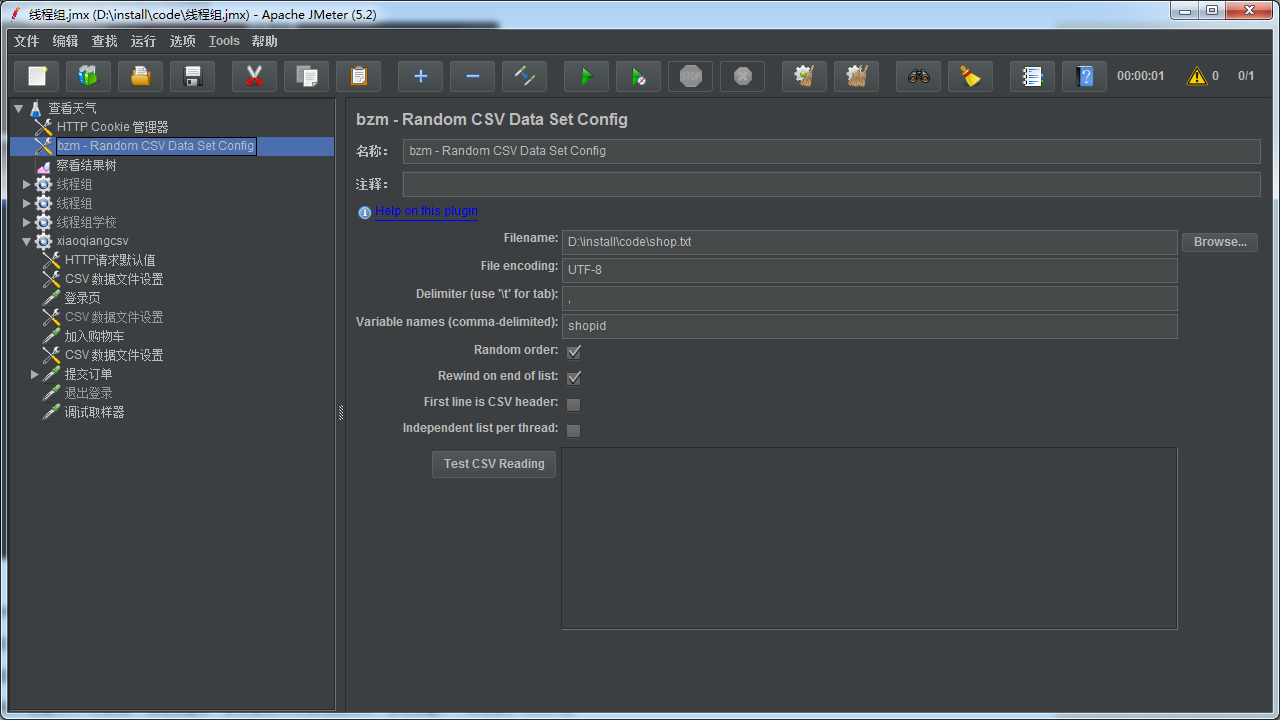The image size is (1280, 720).
Task: Enable First line is CSV header
Action: coord(574,404)
